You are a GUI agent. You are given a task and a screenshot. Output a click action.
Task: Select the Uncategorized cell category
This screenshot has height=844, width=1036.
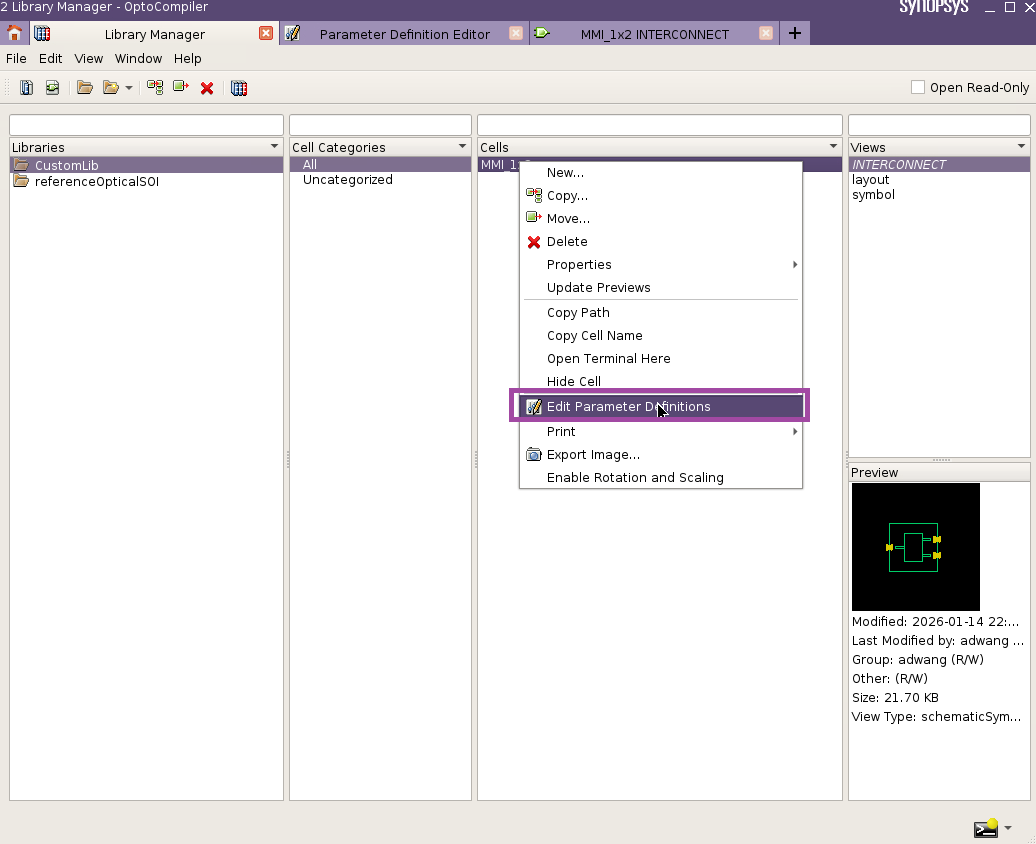tap(380, 180)
